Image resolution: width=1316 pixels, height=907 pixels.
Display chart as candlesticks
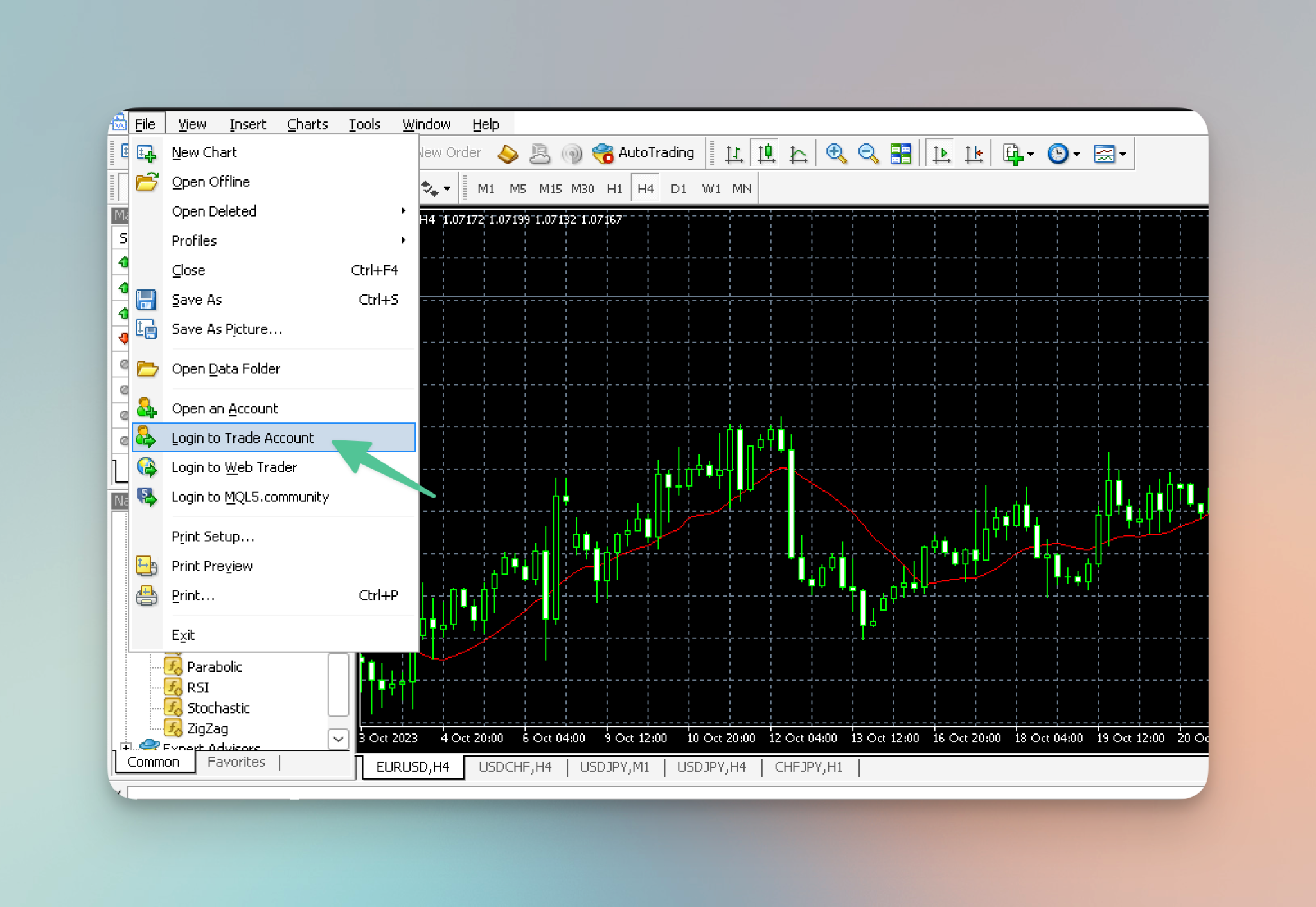click(x=766, y=152)
